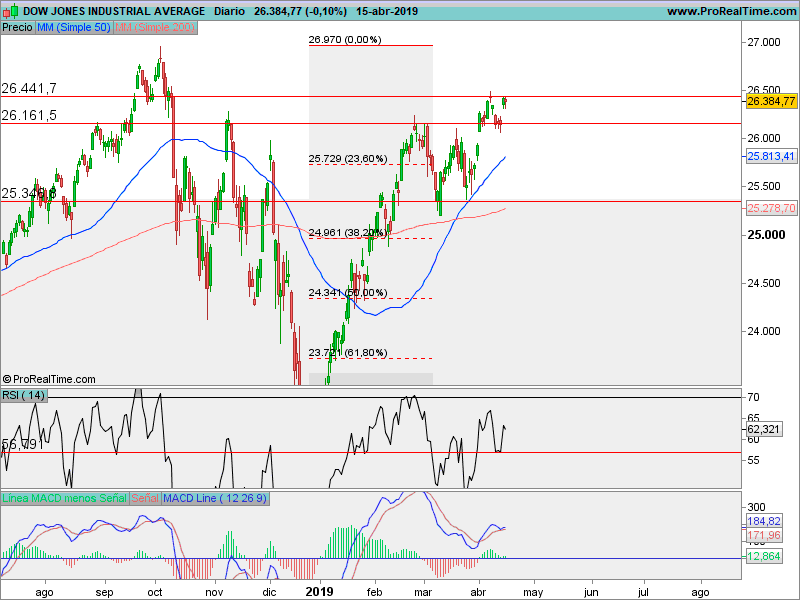Click the resistance level label 26.441,7

(29, 88)
